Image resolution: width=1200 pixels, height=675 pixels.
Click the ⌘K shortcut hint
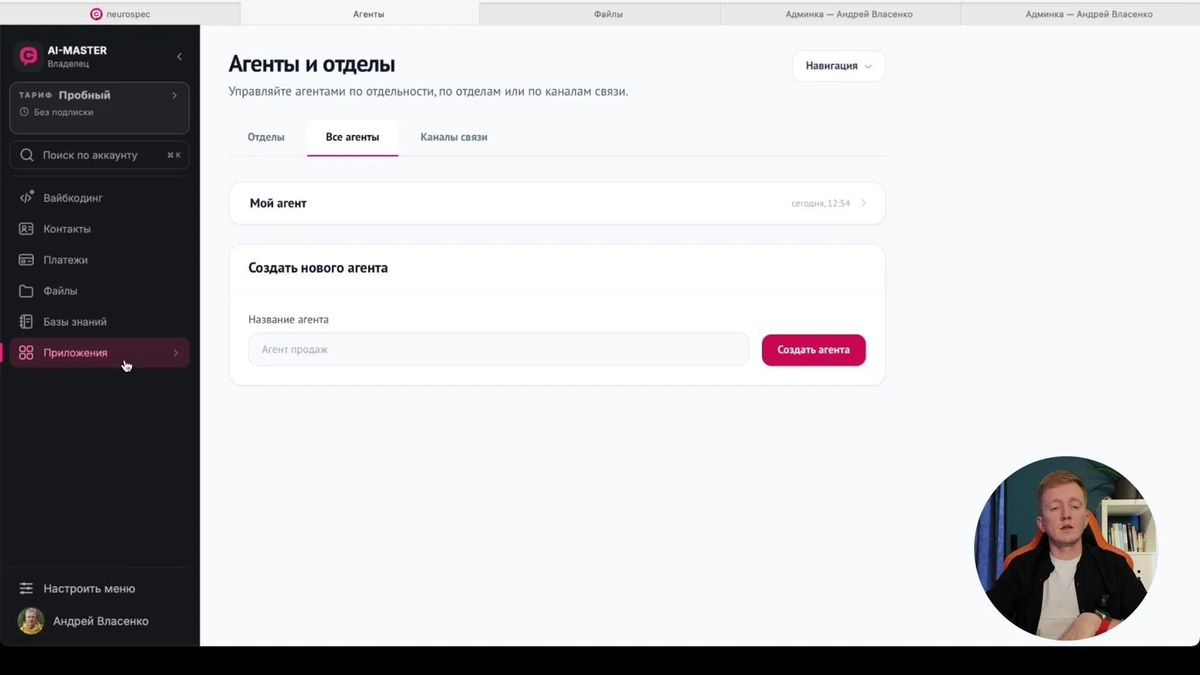[x=174, y=155]
